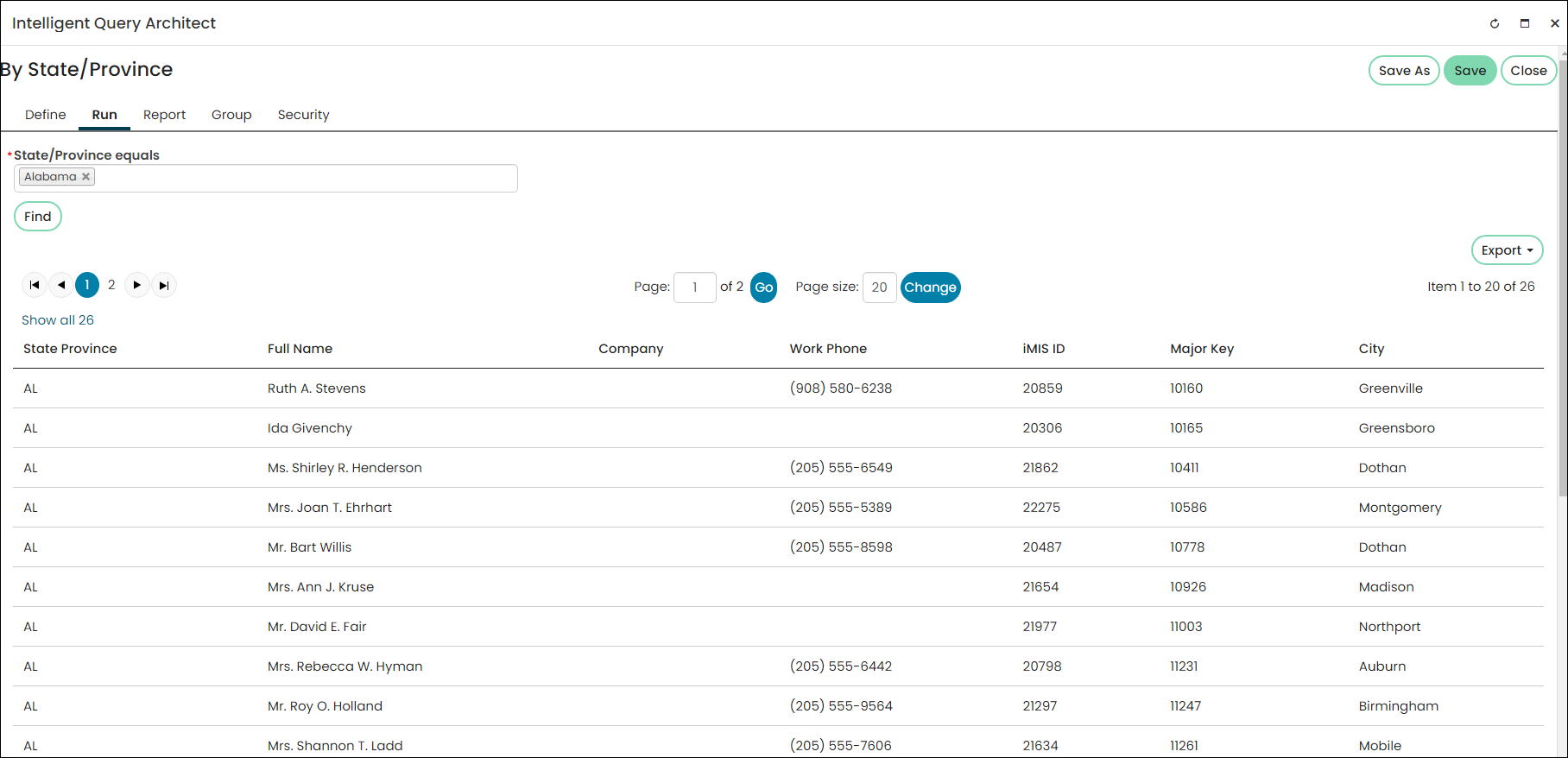1568x758 pixels.
Task: Click phone number (908) 580-6238
Action: (x=841, y=388)
